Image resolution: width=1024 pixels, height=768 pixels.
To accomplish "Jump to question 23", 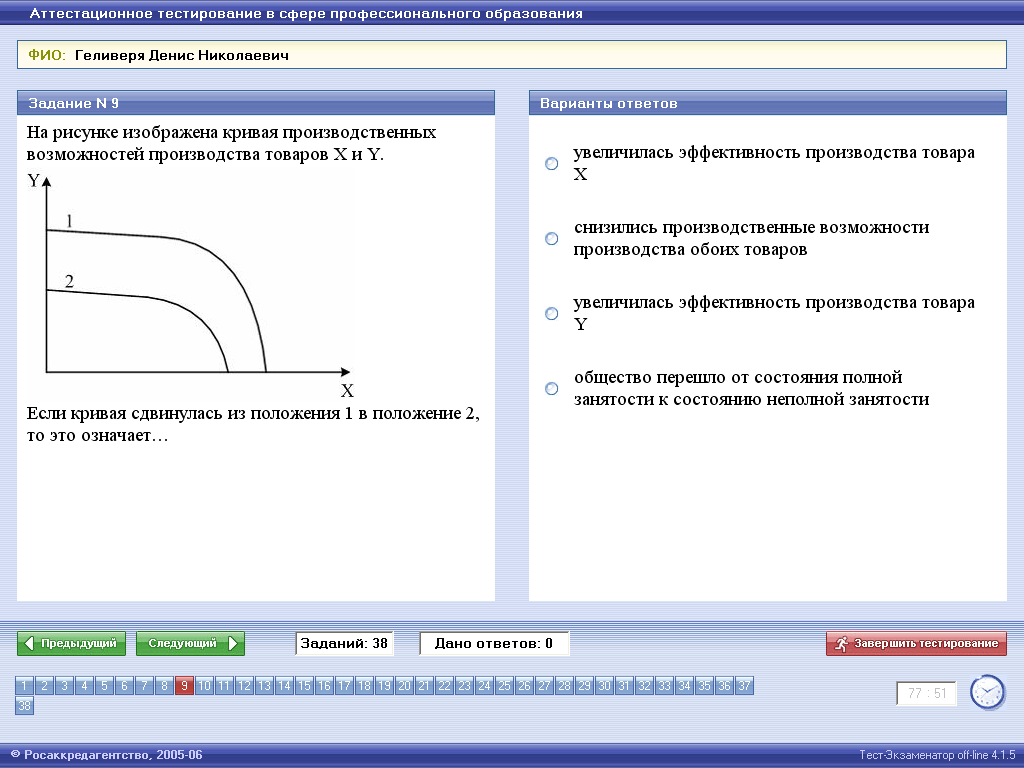I will (x=464, y=686).
